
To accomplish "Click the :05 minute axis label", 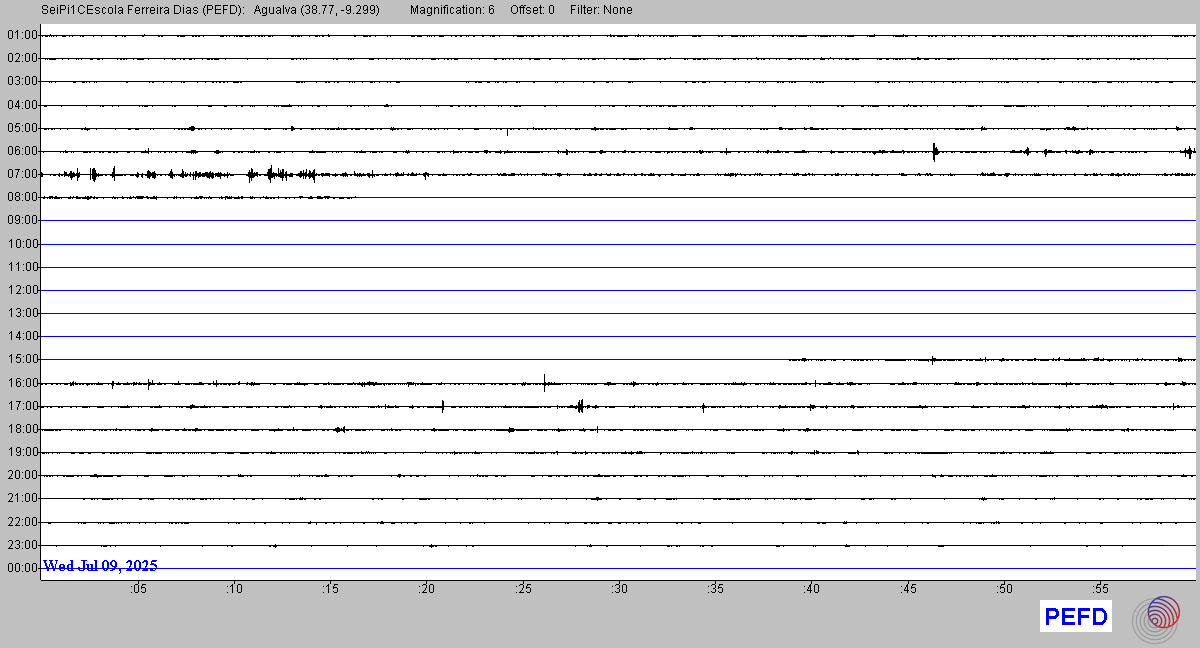I will [x=138, y=589].
